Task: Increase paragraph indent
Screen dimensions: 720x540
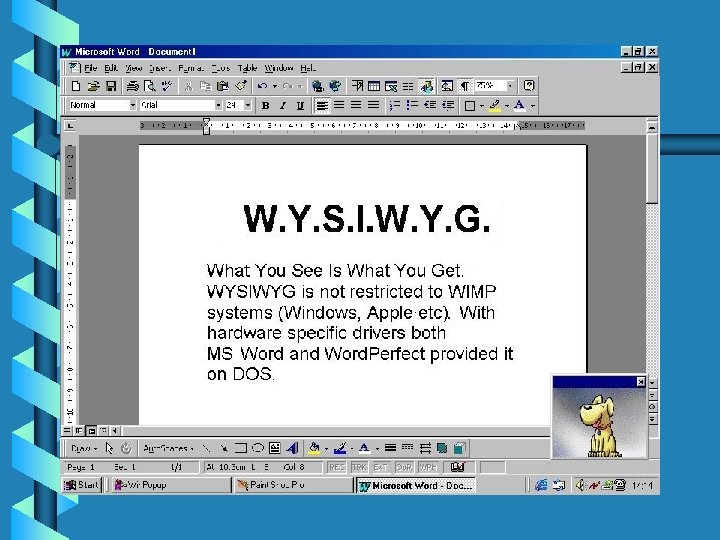Action: [448, 106]
